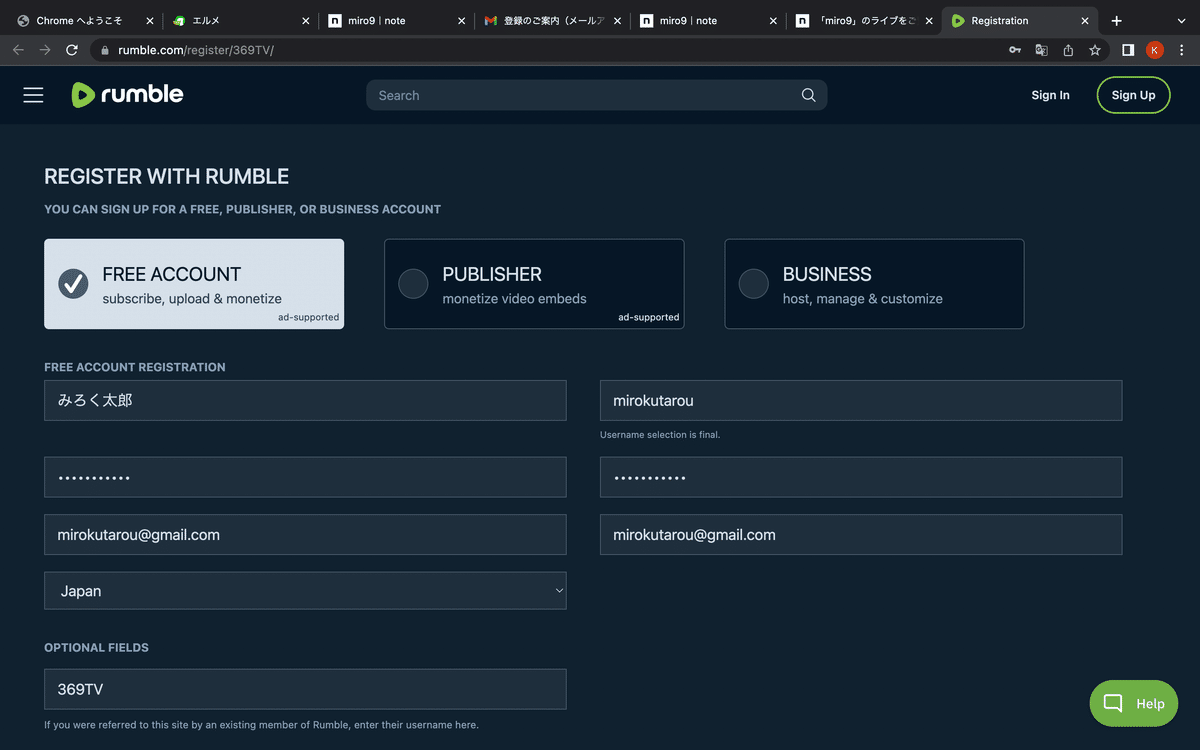Viewport: 1200px width, 750px height.
Task: Switch to the エルメ tab
Action: coord(241,20)
